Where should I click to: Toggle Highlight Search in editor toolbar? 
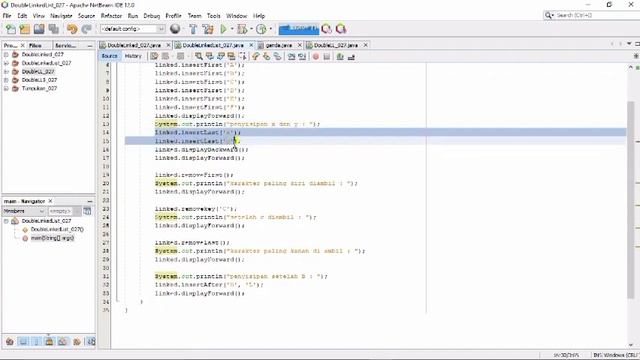click(x=231, y=56)
